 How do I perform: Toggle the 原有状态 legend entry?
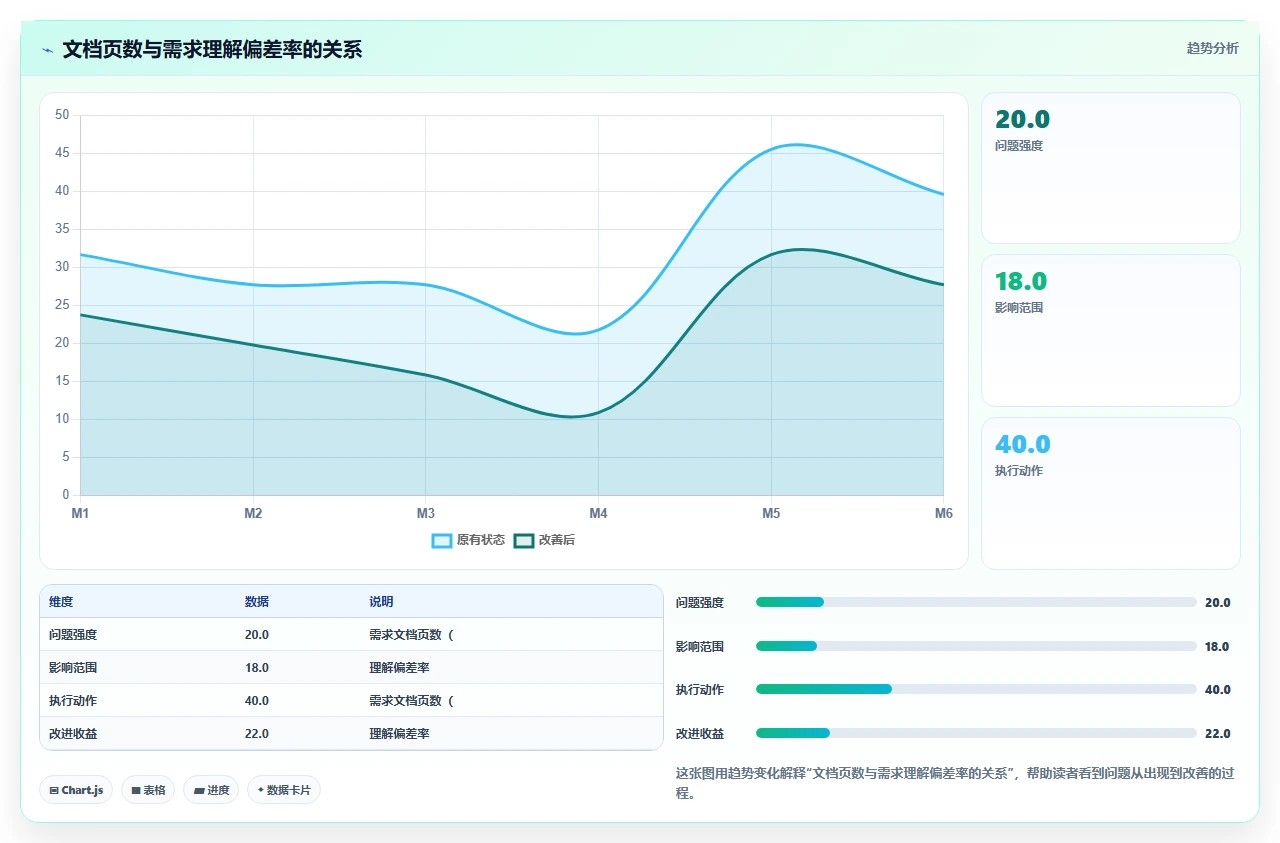(x=469, y=540)
